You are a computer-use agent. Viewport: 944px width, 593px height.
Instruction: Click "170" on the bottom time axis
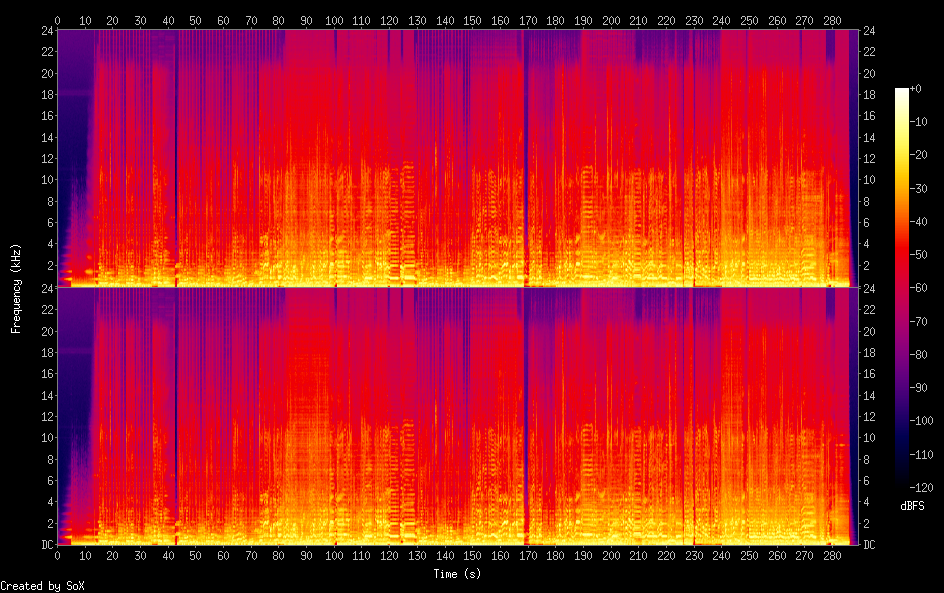(528, 556)
